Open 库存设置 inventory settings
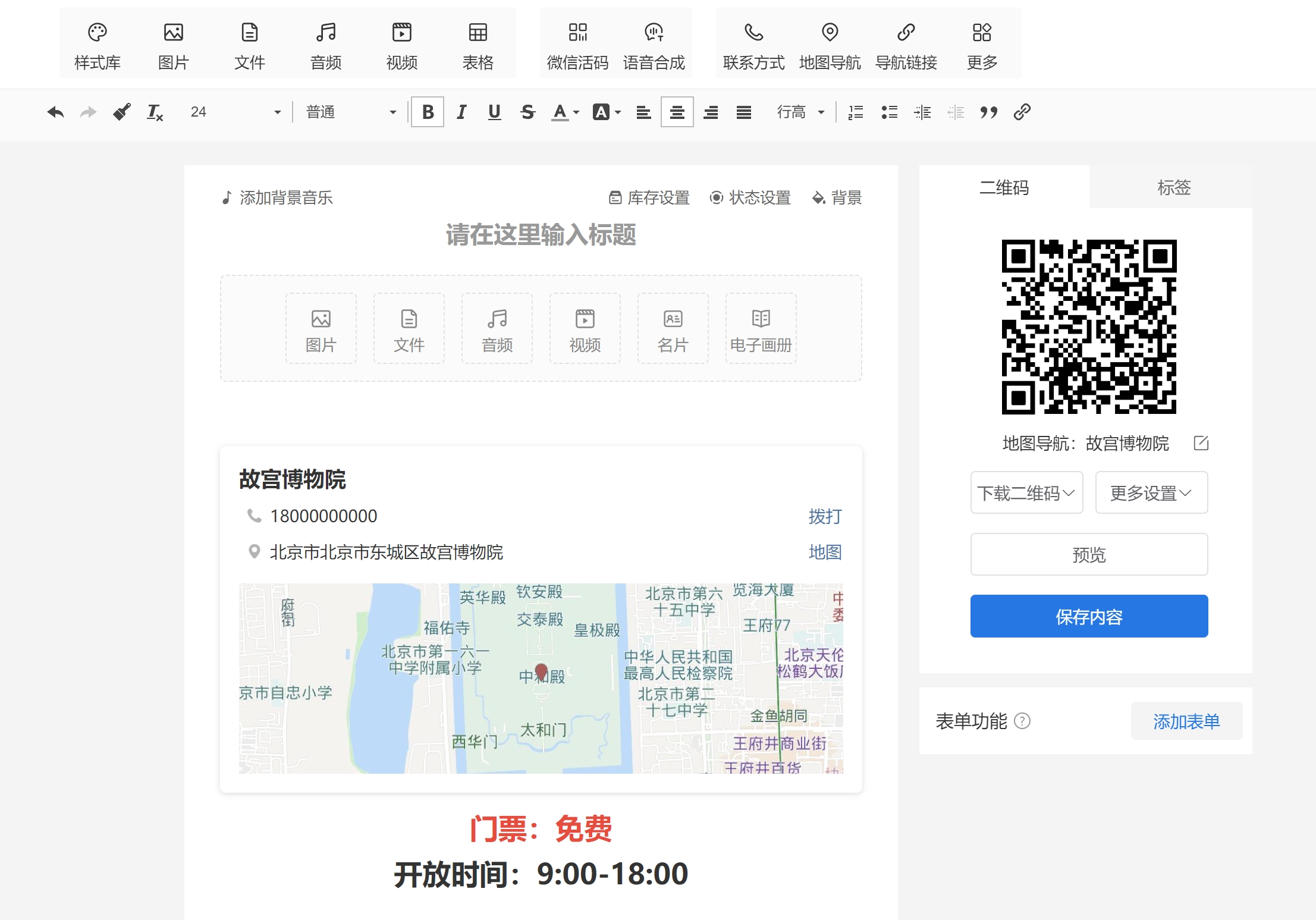This screenshot has width=1316, height=920. pyautogui.click(x=649, y=197)
